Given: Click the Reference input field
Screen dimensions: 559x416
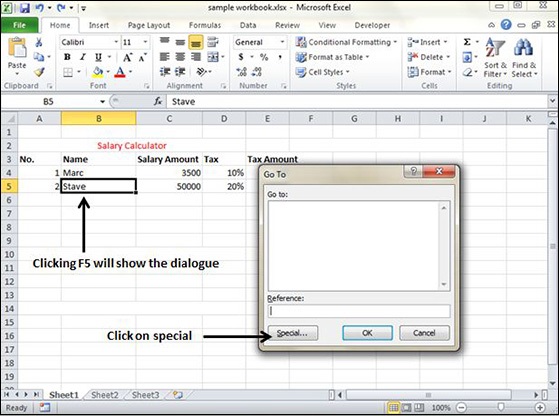Looking at the screenshot, I should 359,311.
